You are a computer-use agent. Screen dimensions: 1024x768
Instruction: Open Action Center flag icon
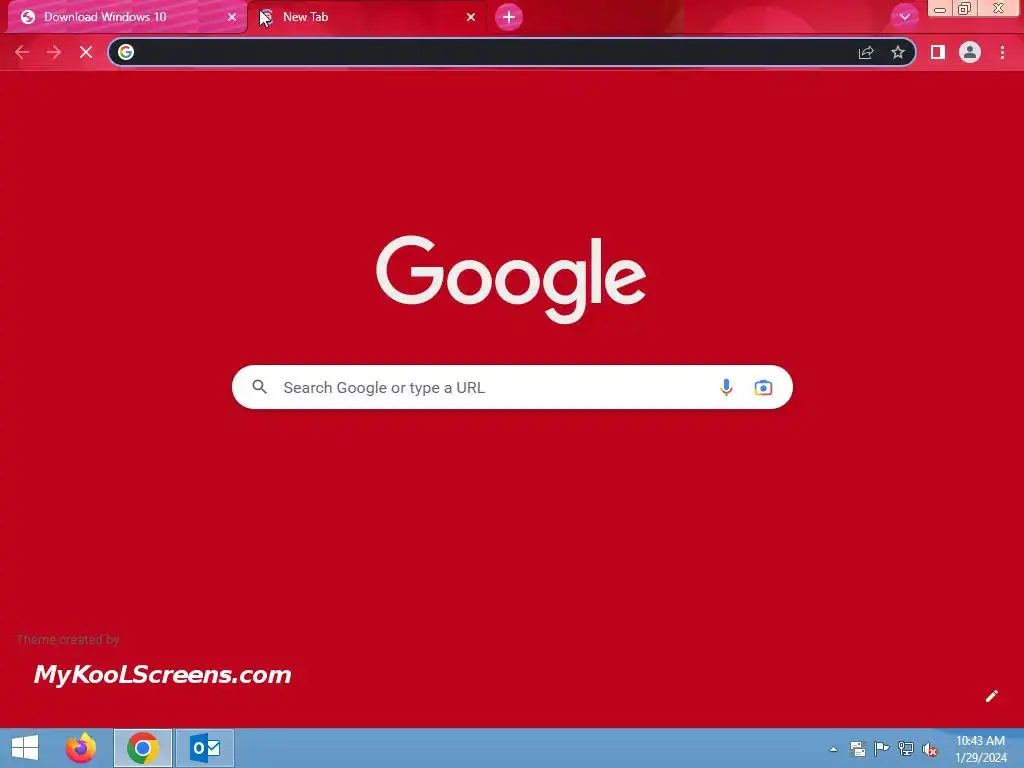[882, 748]
